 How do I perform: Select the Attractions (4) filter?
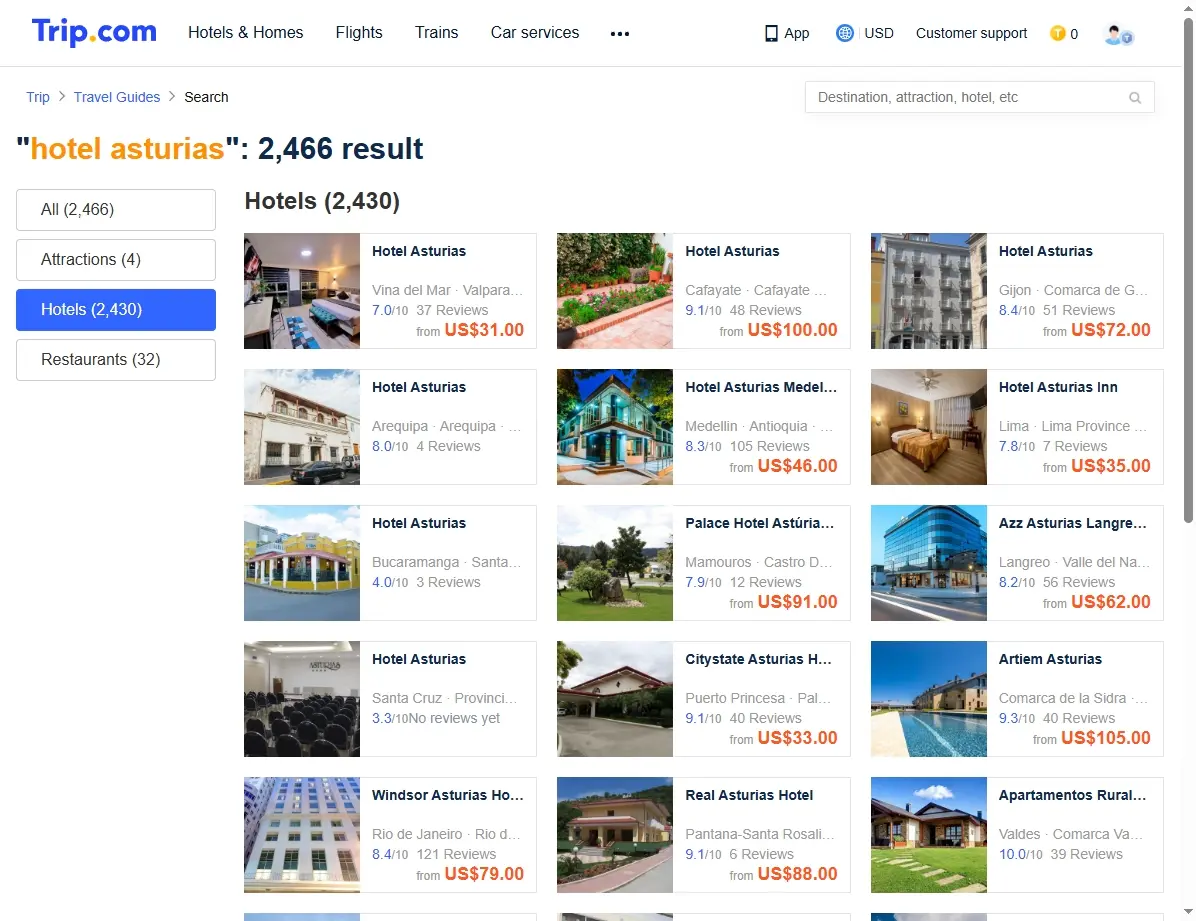[116, 259]
